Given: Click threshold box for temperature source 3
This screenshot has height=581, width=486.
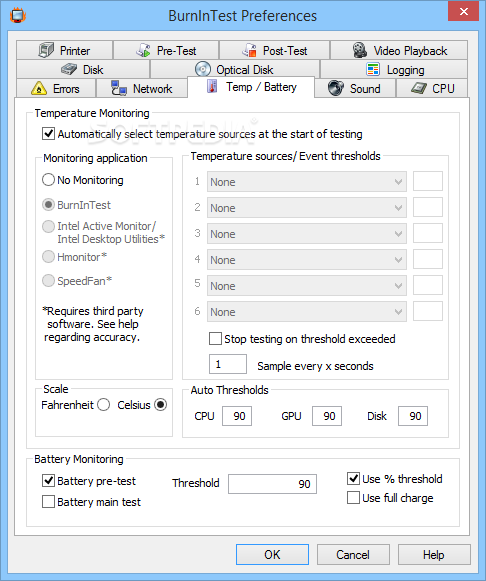Looking at the screenshot, I should [428, 233].
